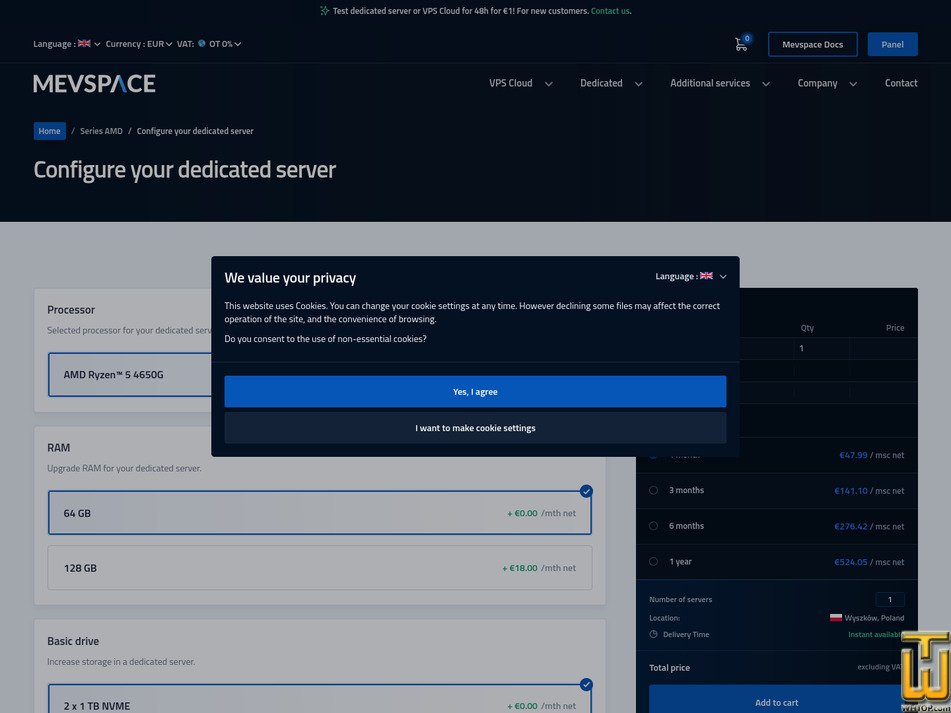Click the €276.42 price text

pos(851,526)
